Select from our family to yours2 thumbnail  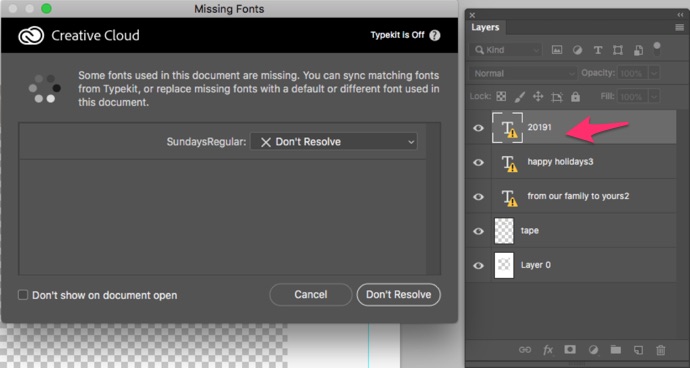509,197
